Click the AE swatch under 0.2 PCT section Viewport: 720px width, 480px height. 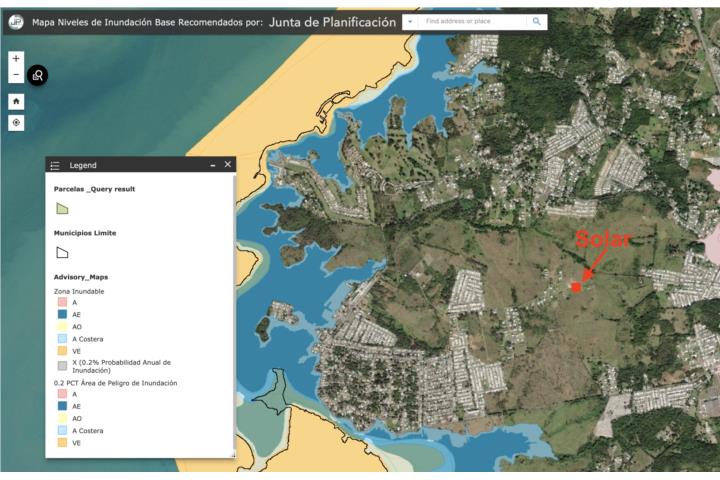[x=62, y=406]
